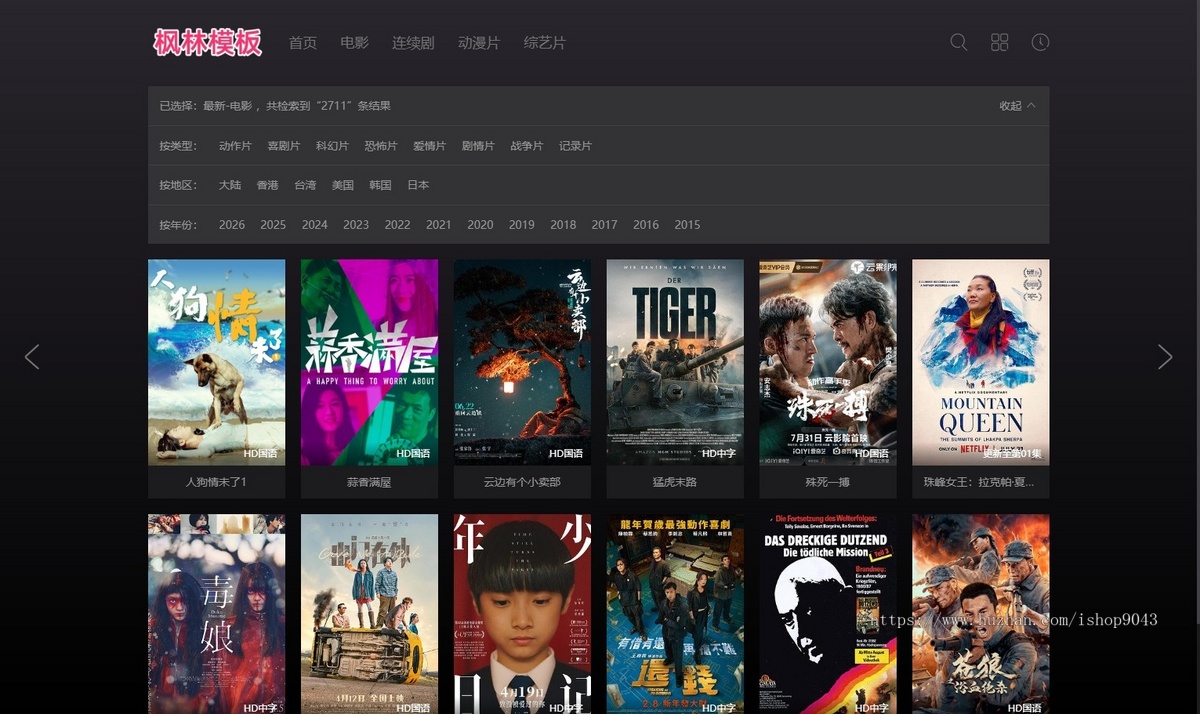Filter by year 2025
1200x714 pixels.
pos(273,225)
